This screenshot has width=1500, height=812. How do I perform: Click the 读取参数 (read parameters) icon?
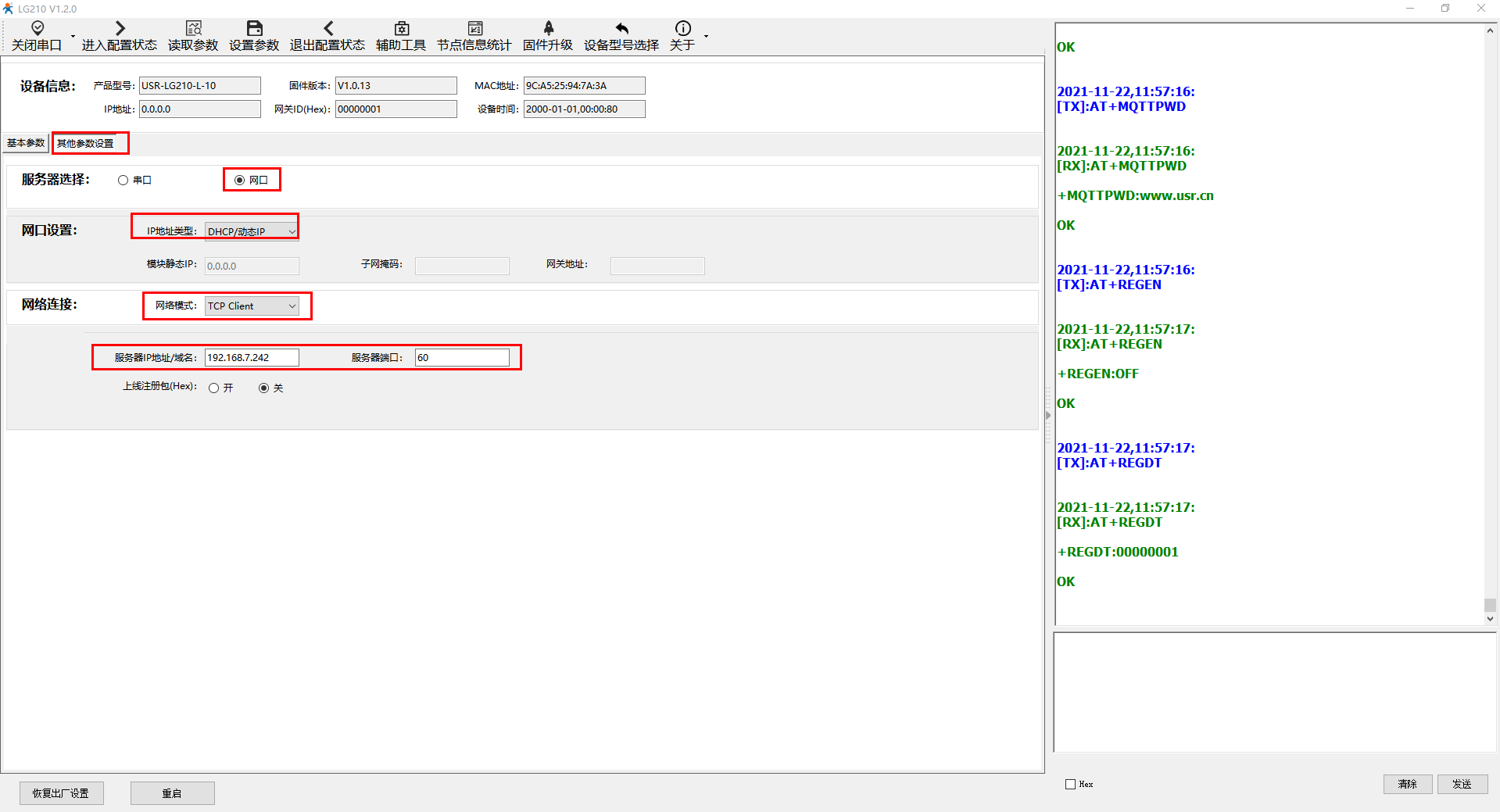point(193,29)
